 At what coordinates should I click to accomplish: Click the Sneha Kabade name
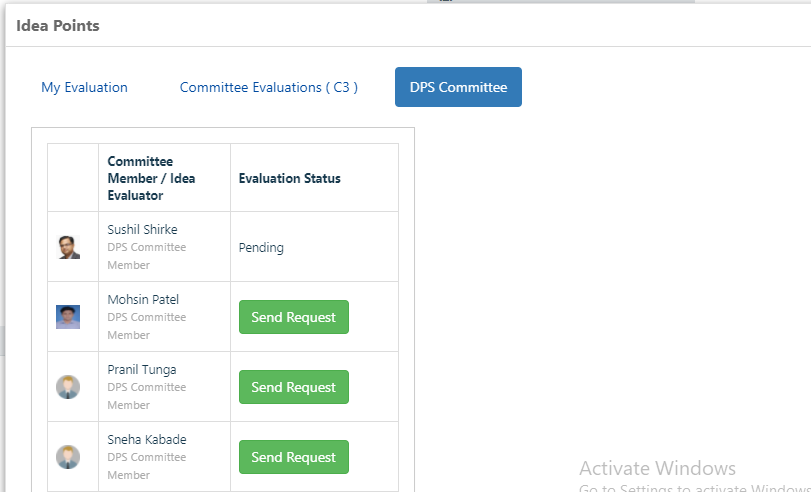click(x=147, y=439)
